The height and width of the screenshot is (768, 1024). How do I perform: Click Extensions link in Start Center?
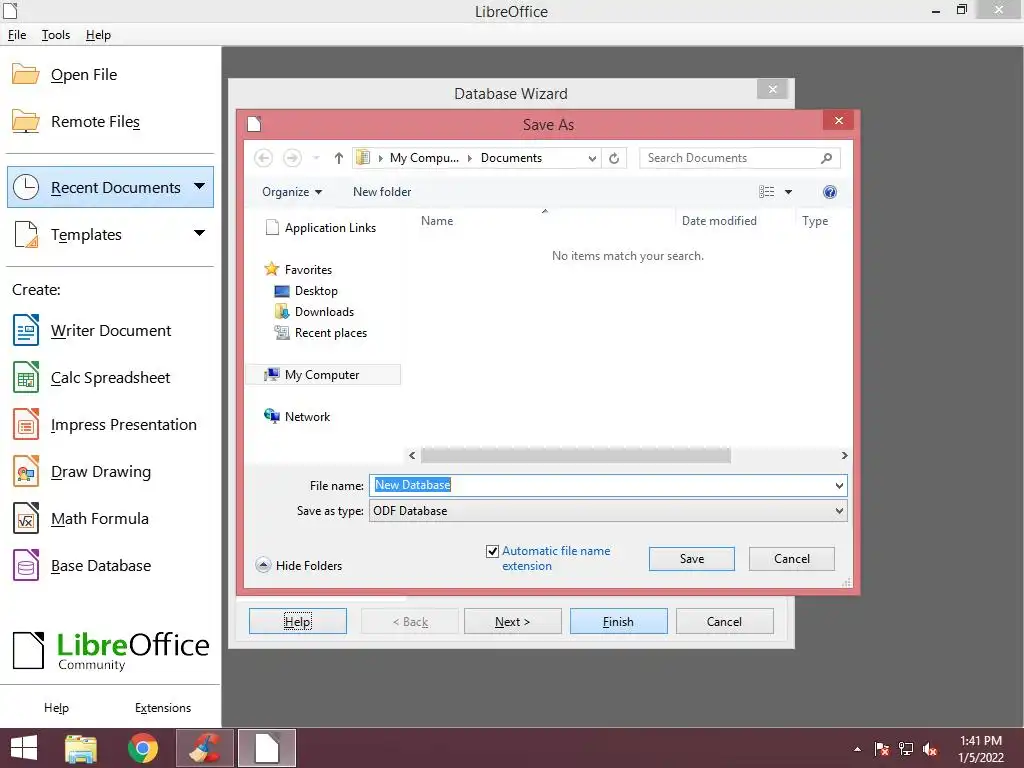click(x=163, y=708)
